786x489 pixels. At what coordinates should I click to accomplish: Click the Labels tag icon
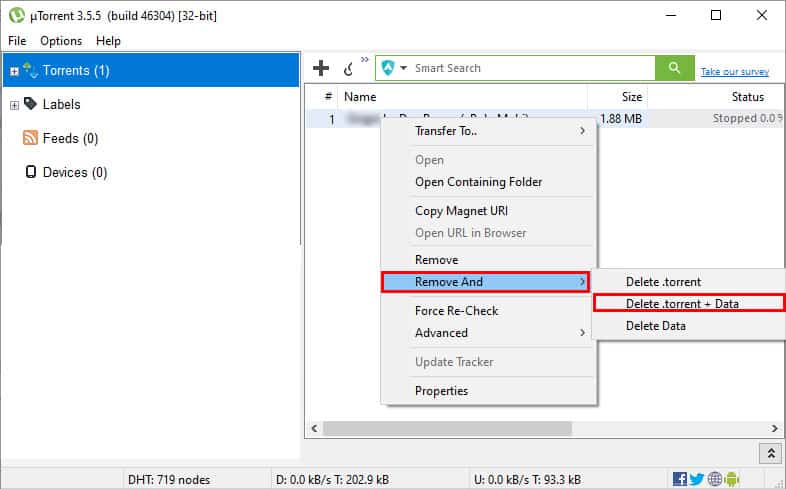(x=30, y=103)
